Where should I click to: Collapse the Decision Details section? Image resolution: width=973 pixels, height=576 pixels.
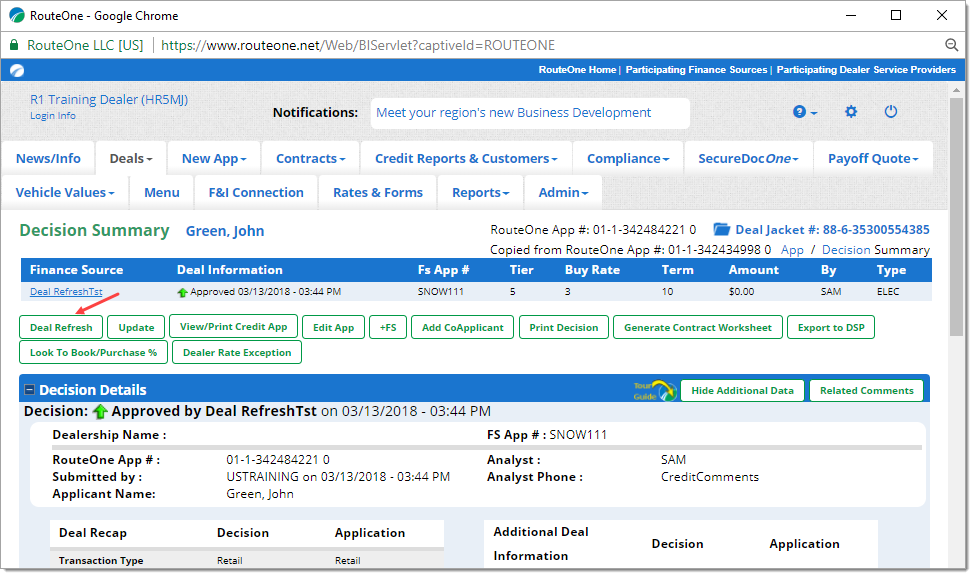(29, 390)
